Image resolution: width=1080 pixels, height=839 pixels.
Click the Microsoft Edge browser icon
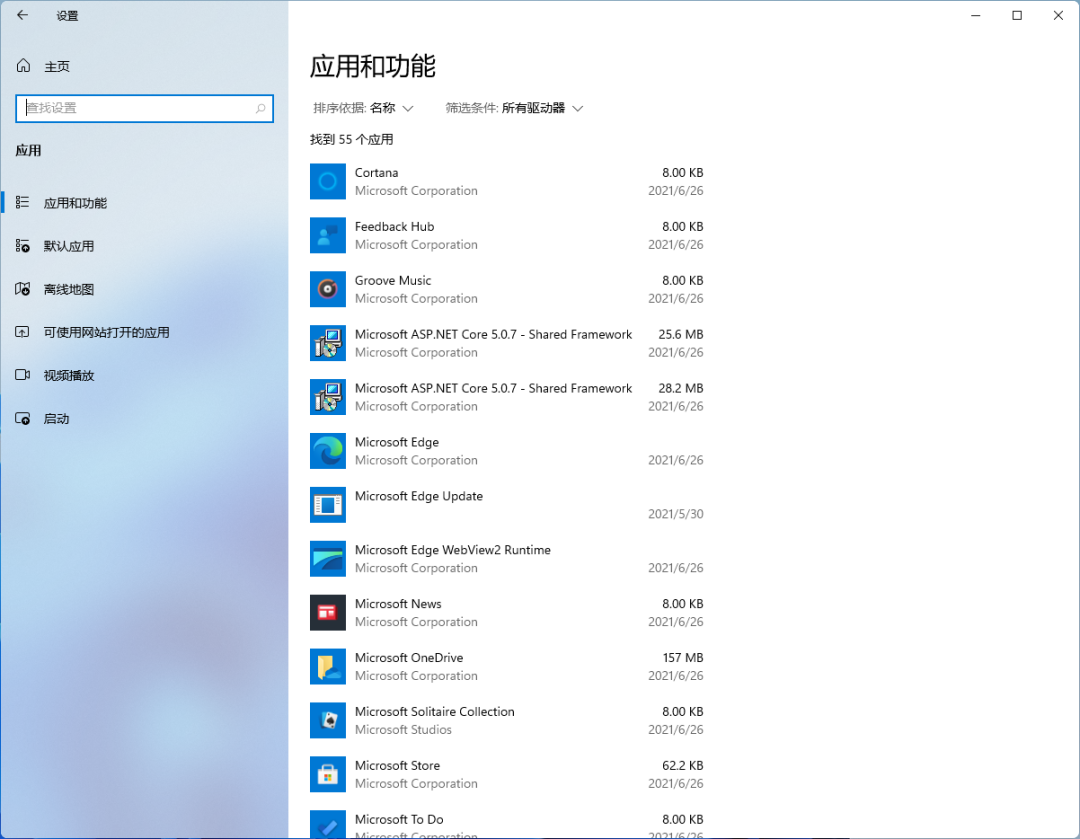327,451
